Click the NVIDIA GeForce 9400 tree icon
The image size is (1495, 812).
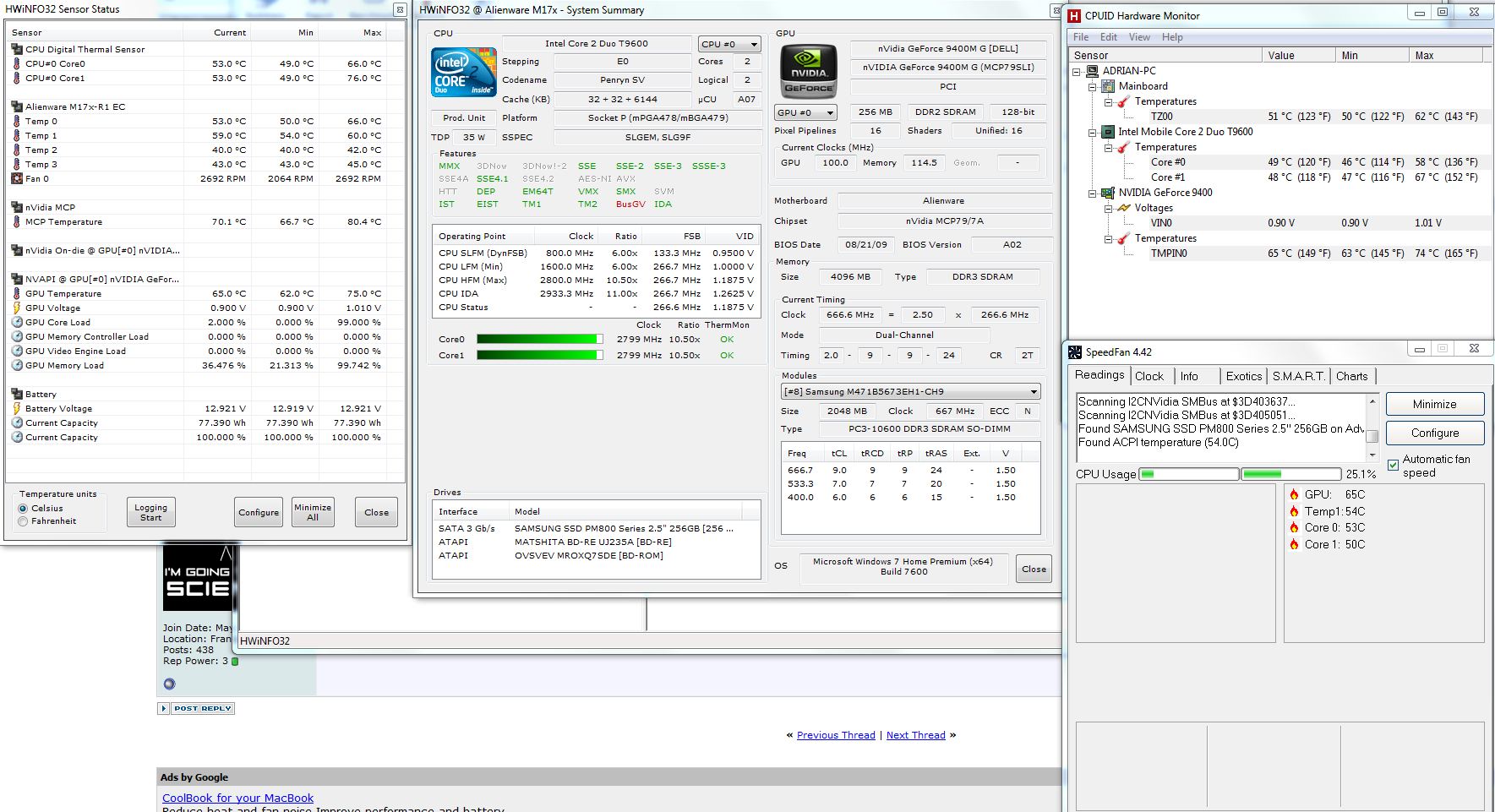[x=1108, y=193]
